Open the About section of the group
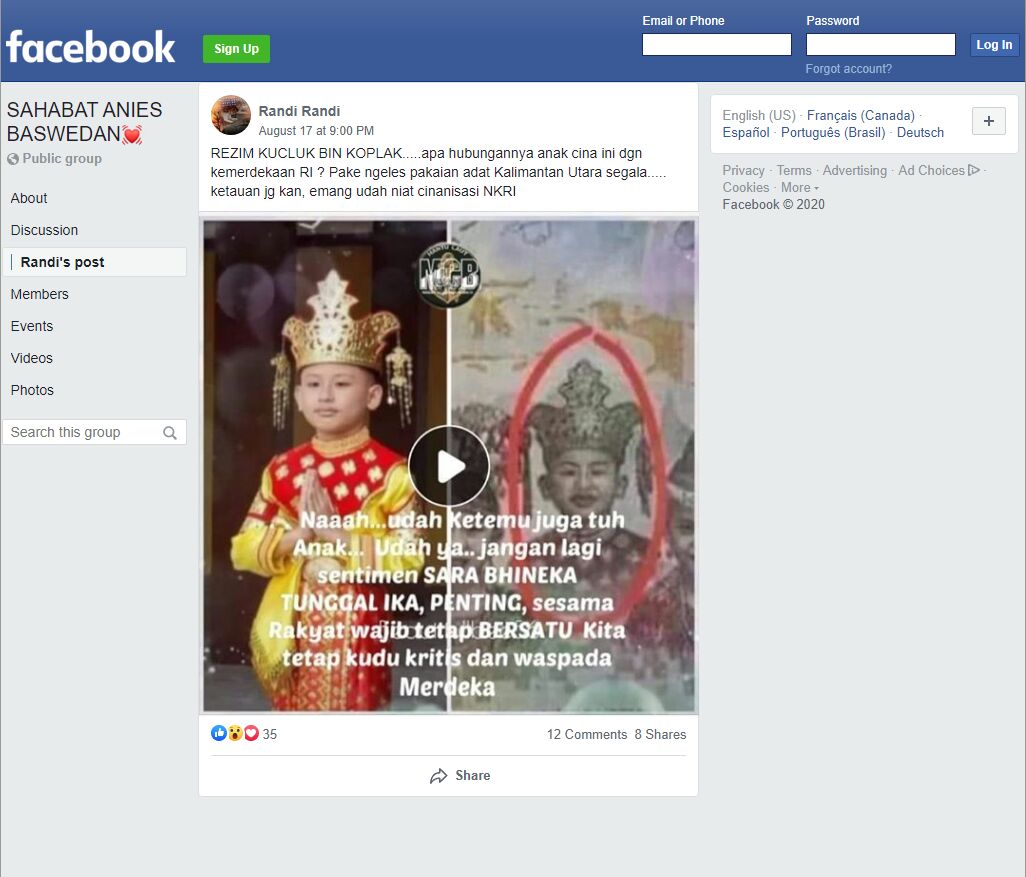This screenshot has height=877, width=1026. click(x=29, y=198)
